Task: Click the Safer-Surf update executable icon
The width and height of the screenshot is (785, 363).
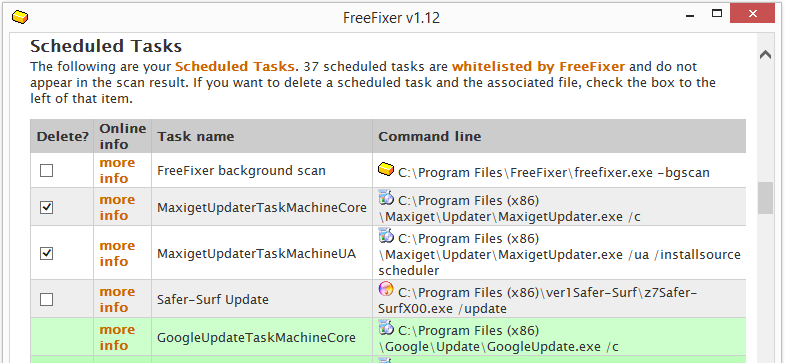Action: coord(386,289)
